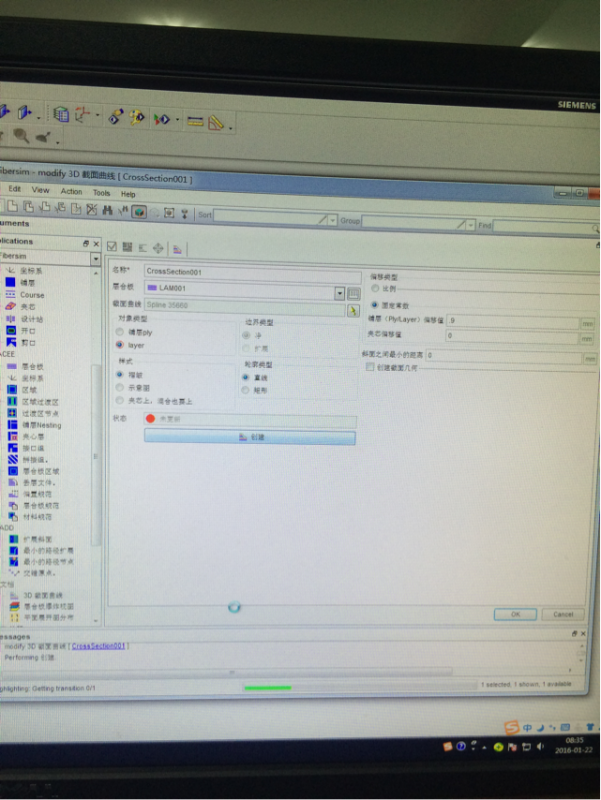The width and height of the screenshot is (601, 800).
Task: Select the 矩形 profile type radio
Action: point(245,390)
